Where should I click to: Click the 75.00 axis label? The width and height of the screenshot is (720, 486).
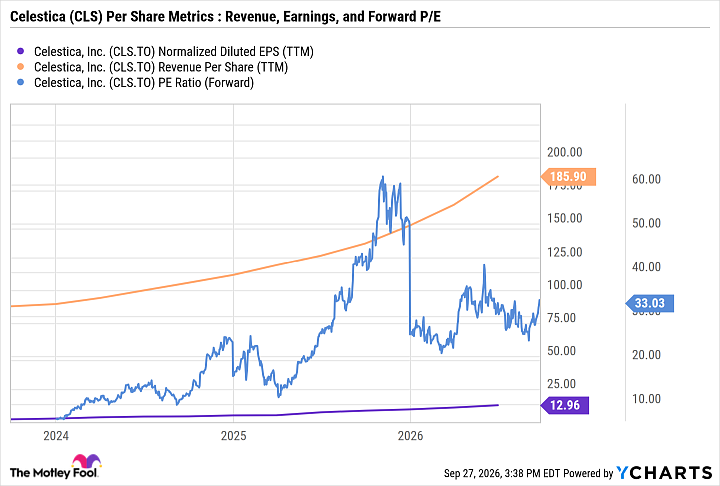[561, 318]
